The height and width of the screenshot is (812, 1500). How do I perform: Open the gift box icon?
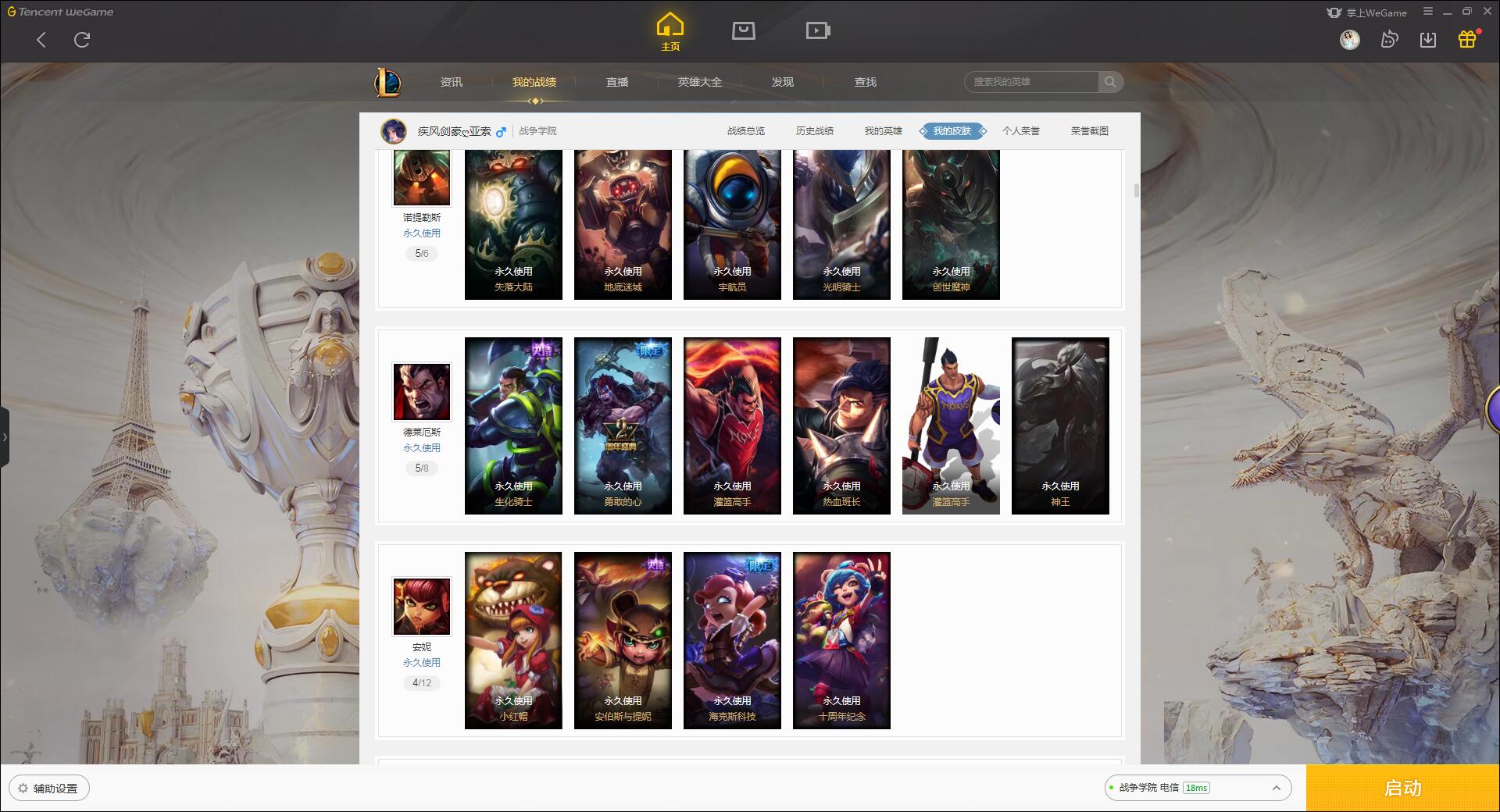tap(1467, 39)
